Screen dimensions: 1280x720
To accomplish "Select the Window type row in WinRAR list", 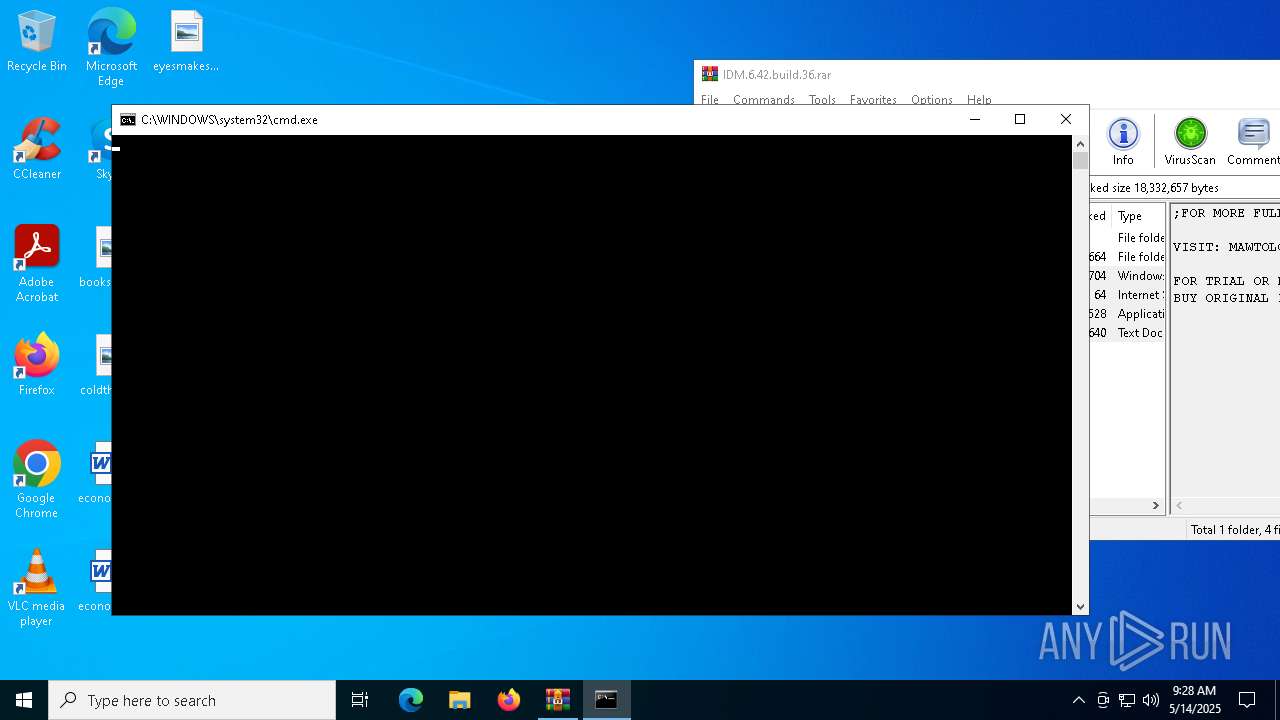I will pyautogui.click(x=1127, y=276).
